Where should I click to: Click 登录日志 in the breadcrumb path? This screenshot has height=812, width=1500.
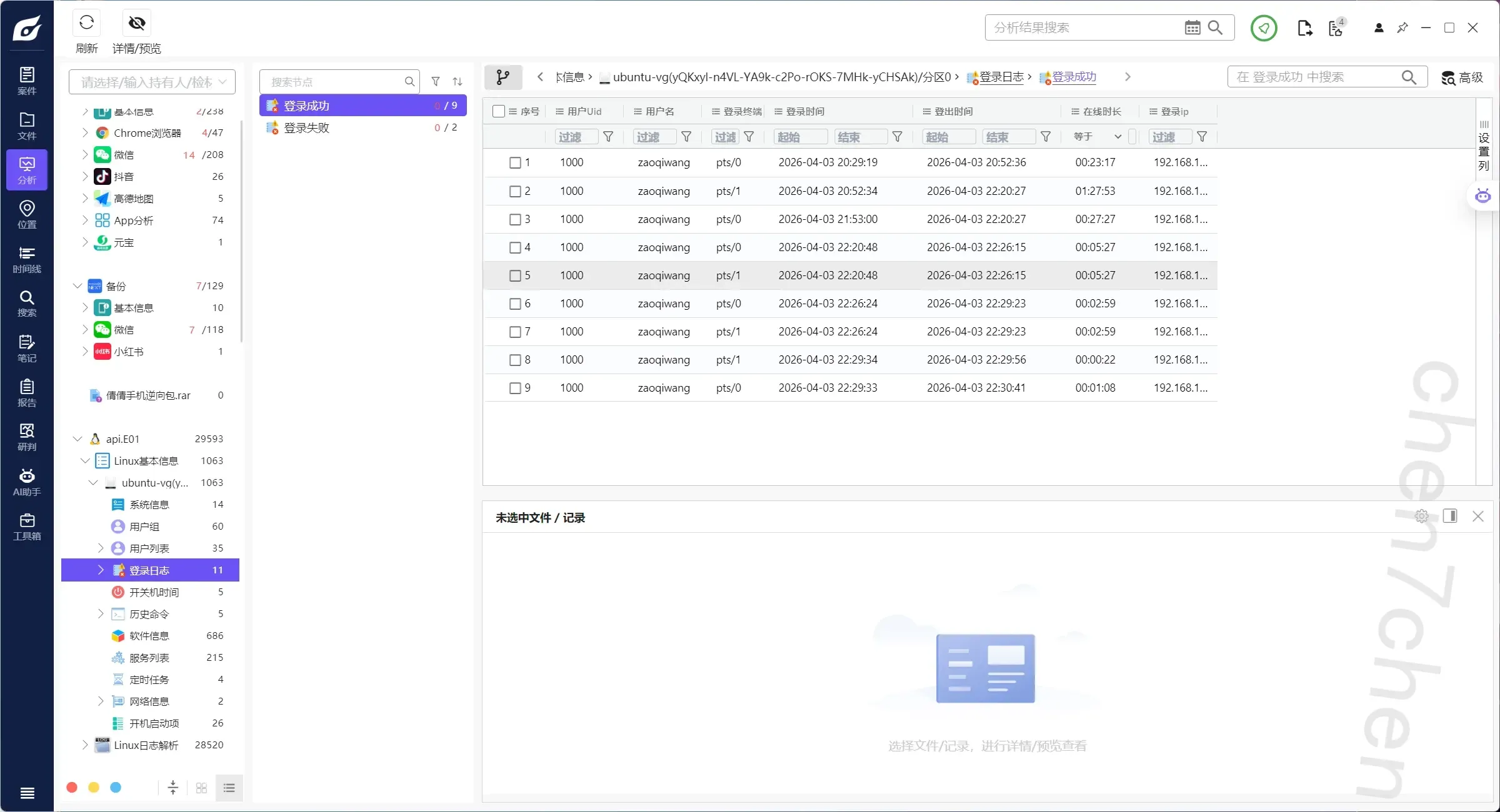(x=1001, y=77)
